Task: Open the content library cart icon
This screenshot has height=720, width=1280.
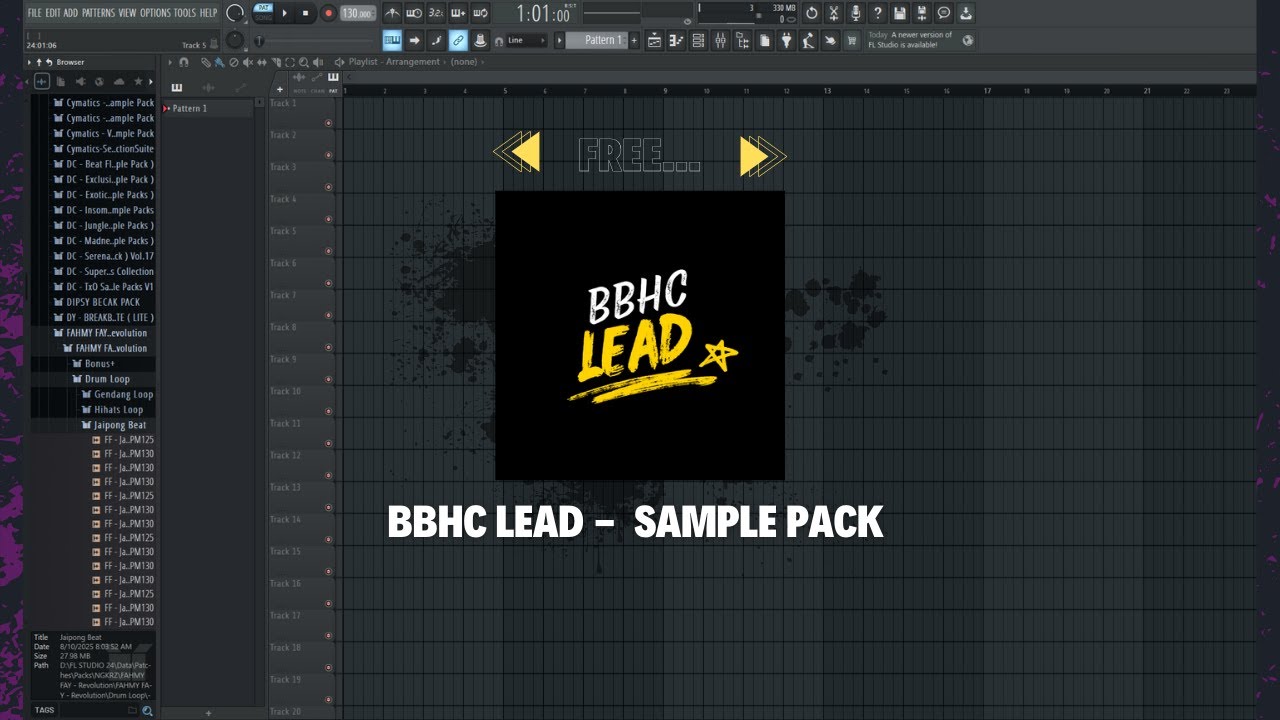Action: click(852, 40)
